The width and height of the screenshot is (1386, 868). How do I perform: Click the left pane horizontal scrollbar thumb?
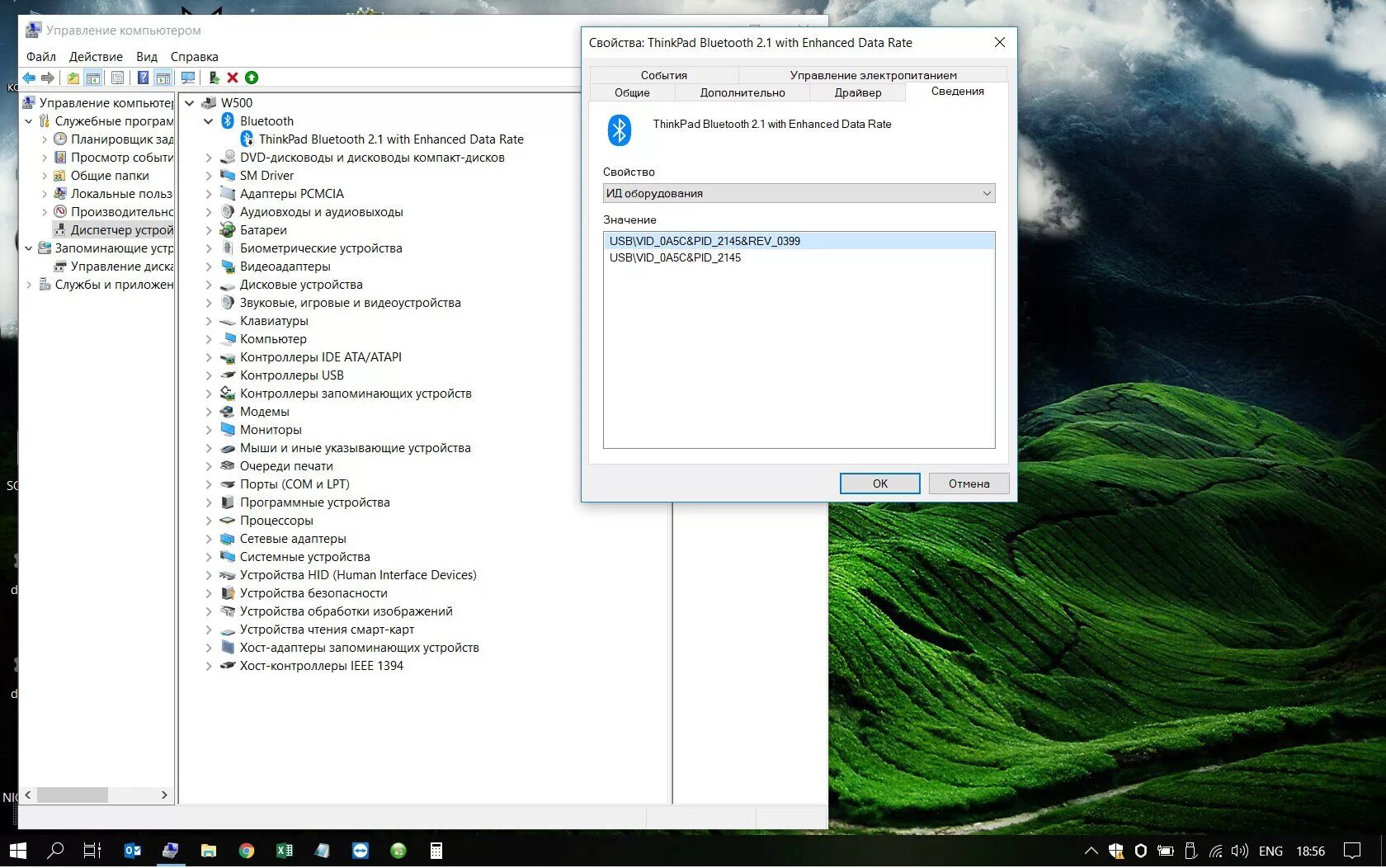pyautogui.click(x=73, y=795)
